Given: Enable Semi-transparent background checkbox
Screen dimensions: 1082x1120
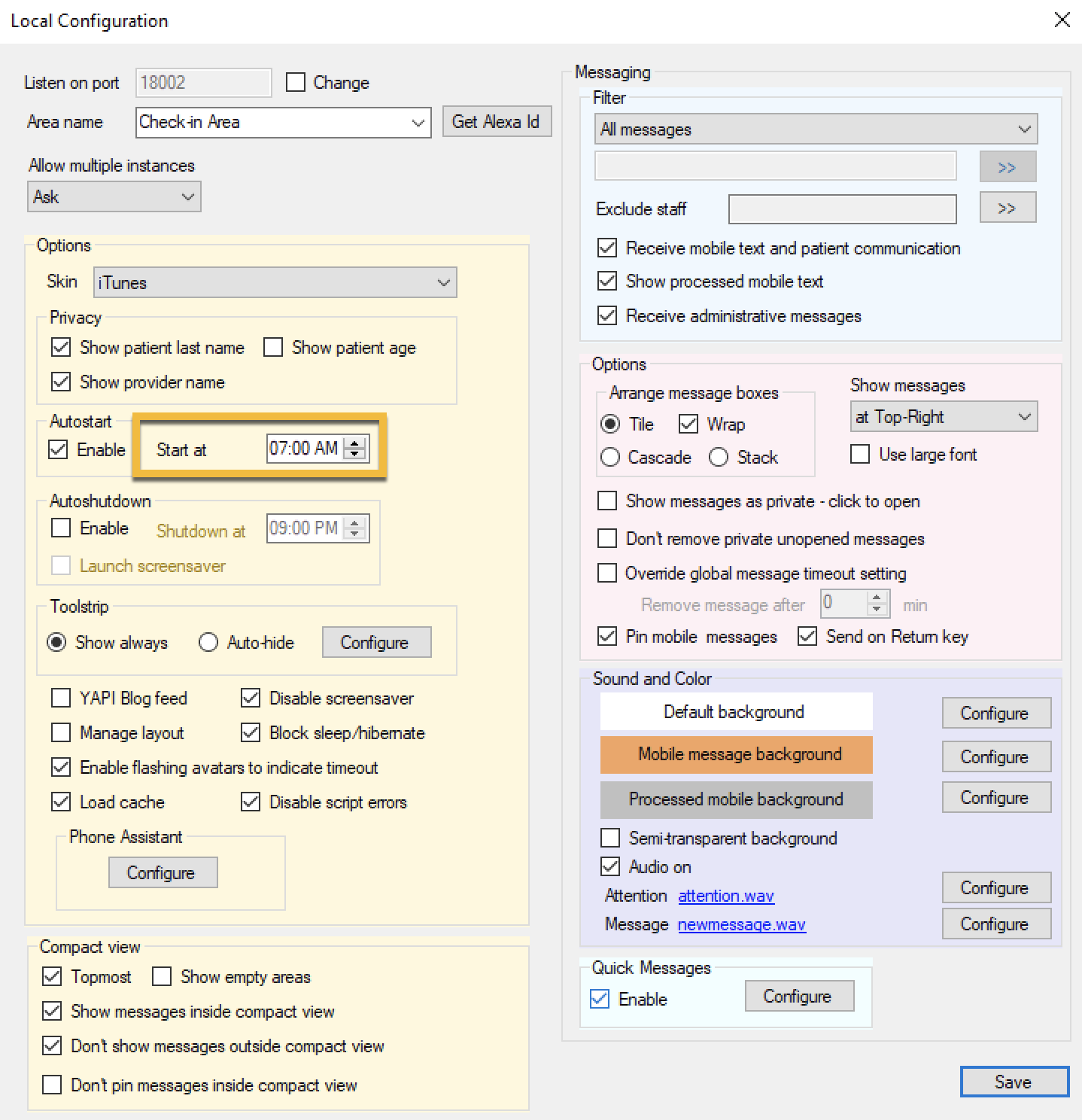Looking at the screenshot, I should tap(610, 838).
